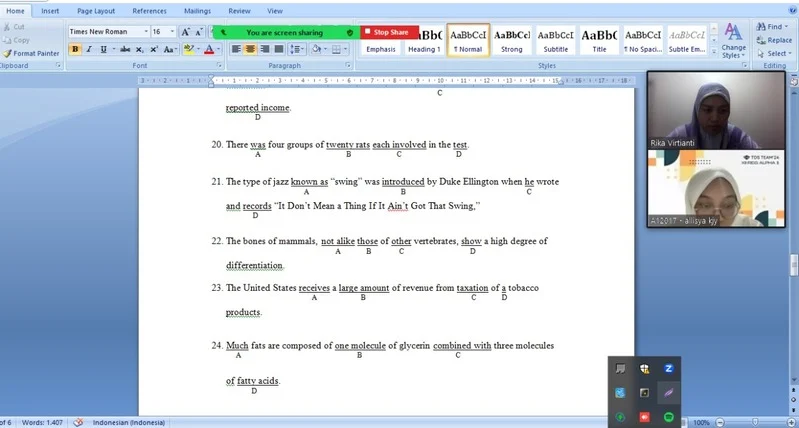Switch to the Page Layout tab
Image resolution: width=799 pixels, height=428 pixels.
[x=98, y=10]
